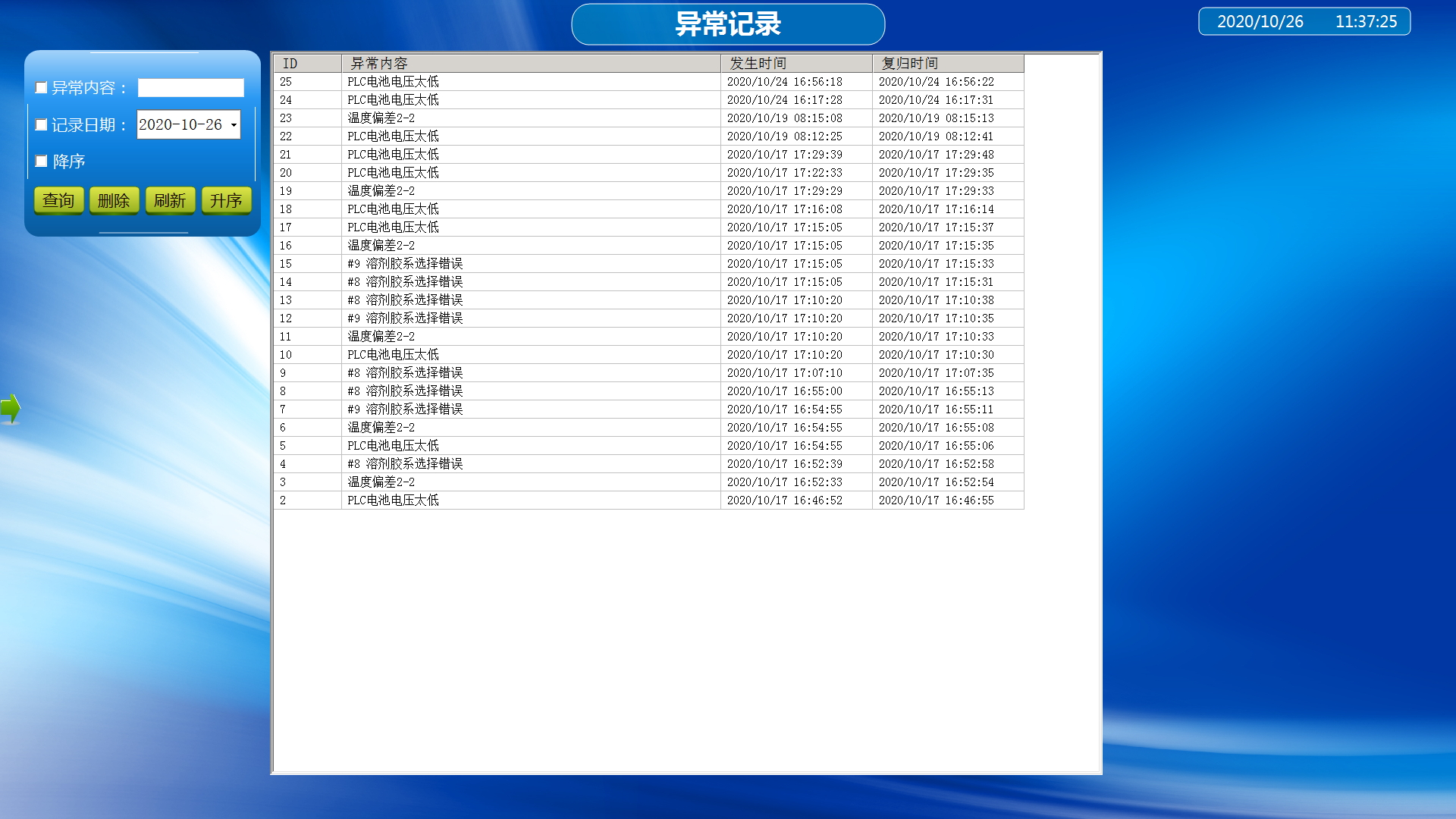
Task: Click the 刷新 button
Action: tap(170, 200)
